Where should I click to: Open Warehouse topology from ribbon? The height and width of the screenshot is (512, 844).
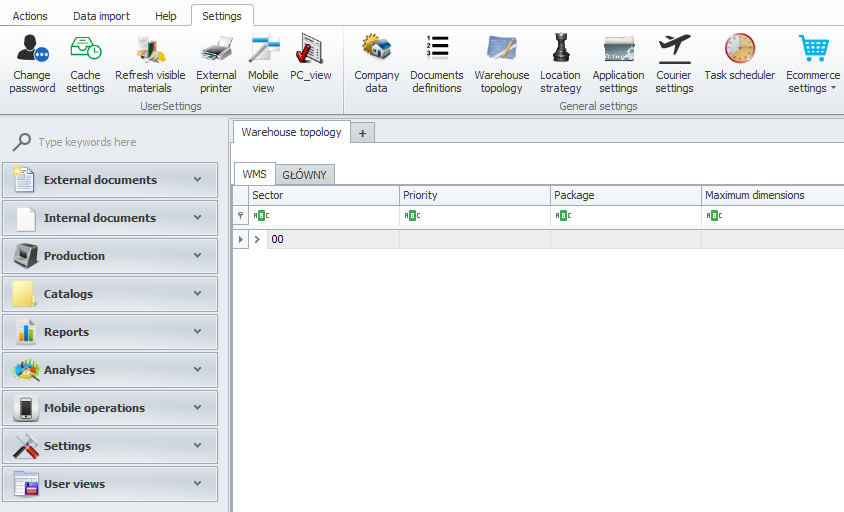[502, 63]
